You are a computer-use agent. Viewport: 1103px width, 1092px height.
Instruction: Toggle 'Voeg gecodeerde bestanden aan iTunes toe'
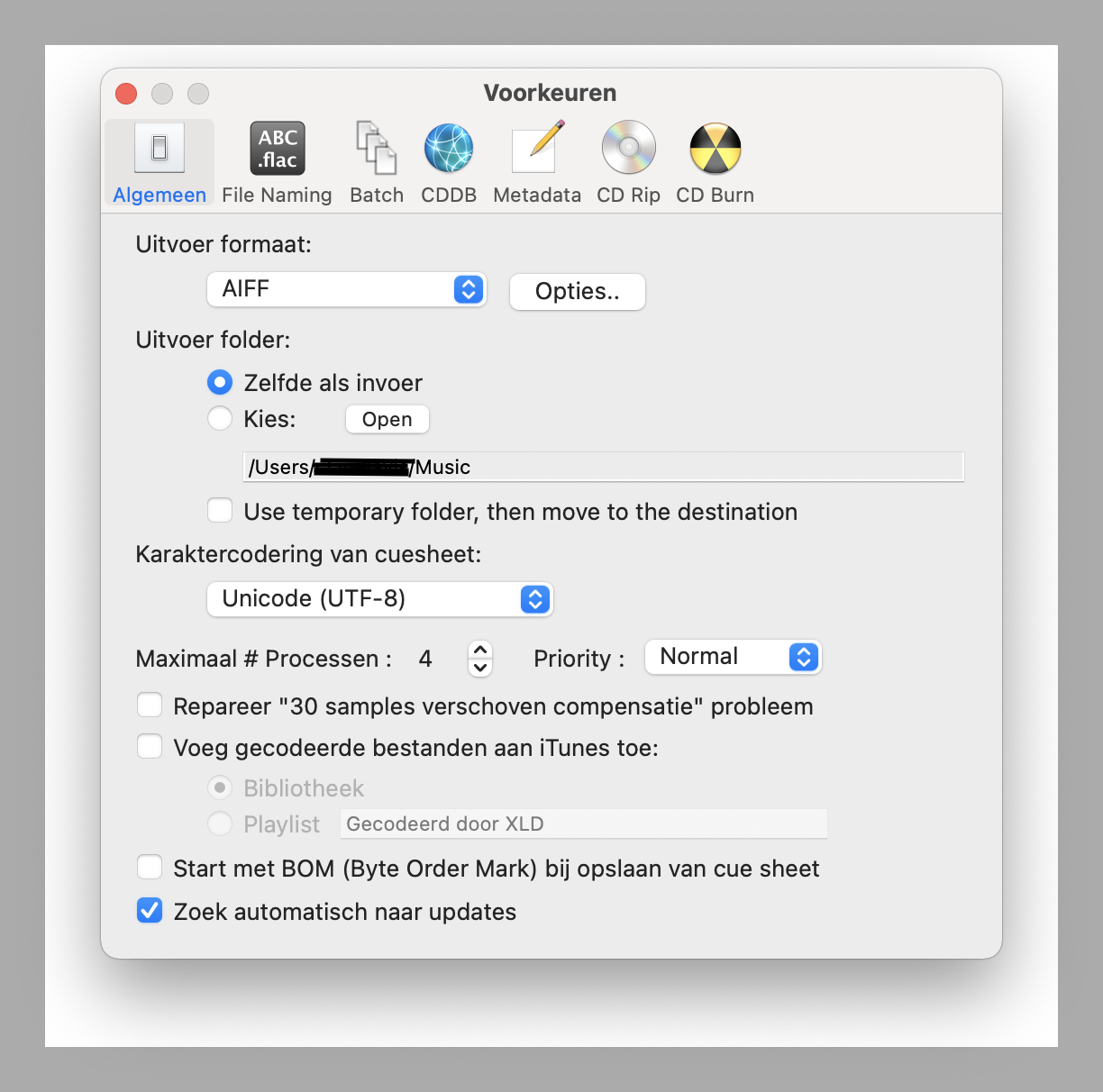point(150,747)
